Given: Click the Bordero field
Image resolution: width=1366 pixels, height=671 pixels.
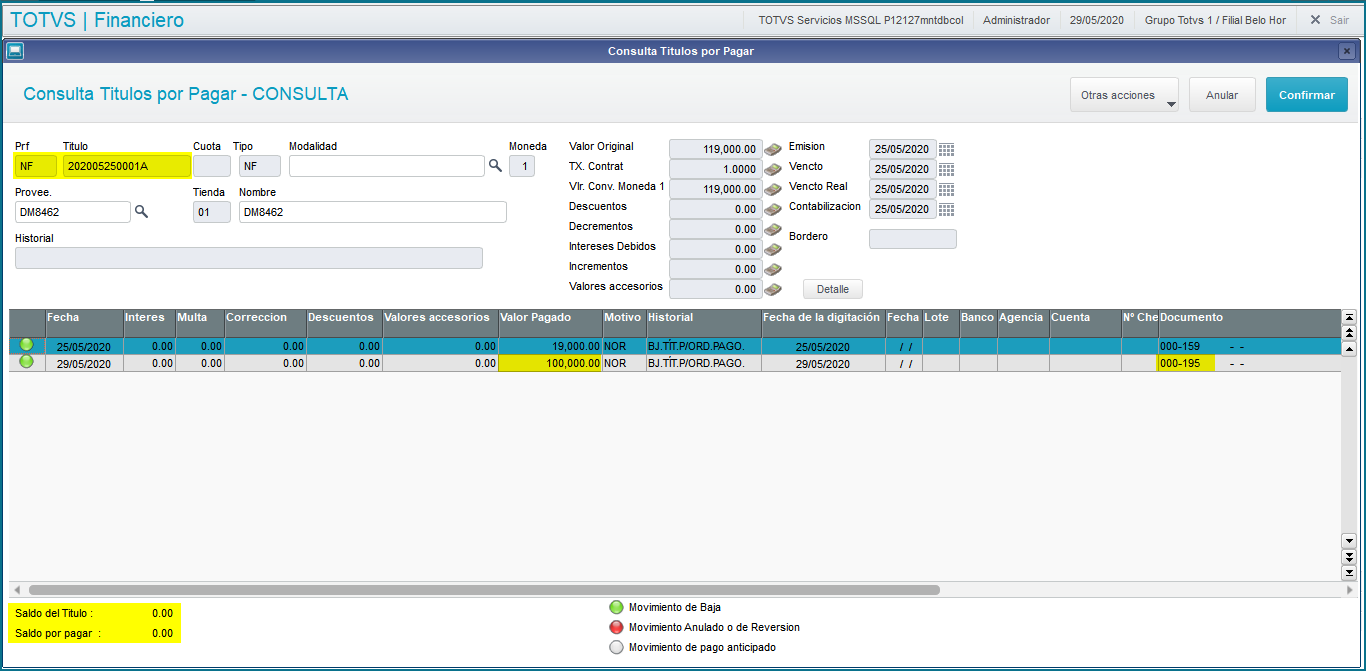Looking at the screenshot, I should point(913,239).
